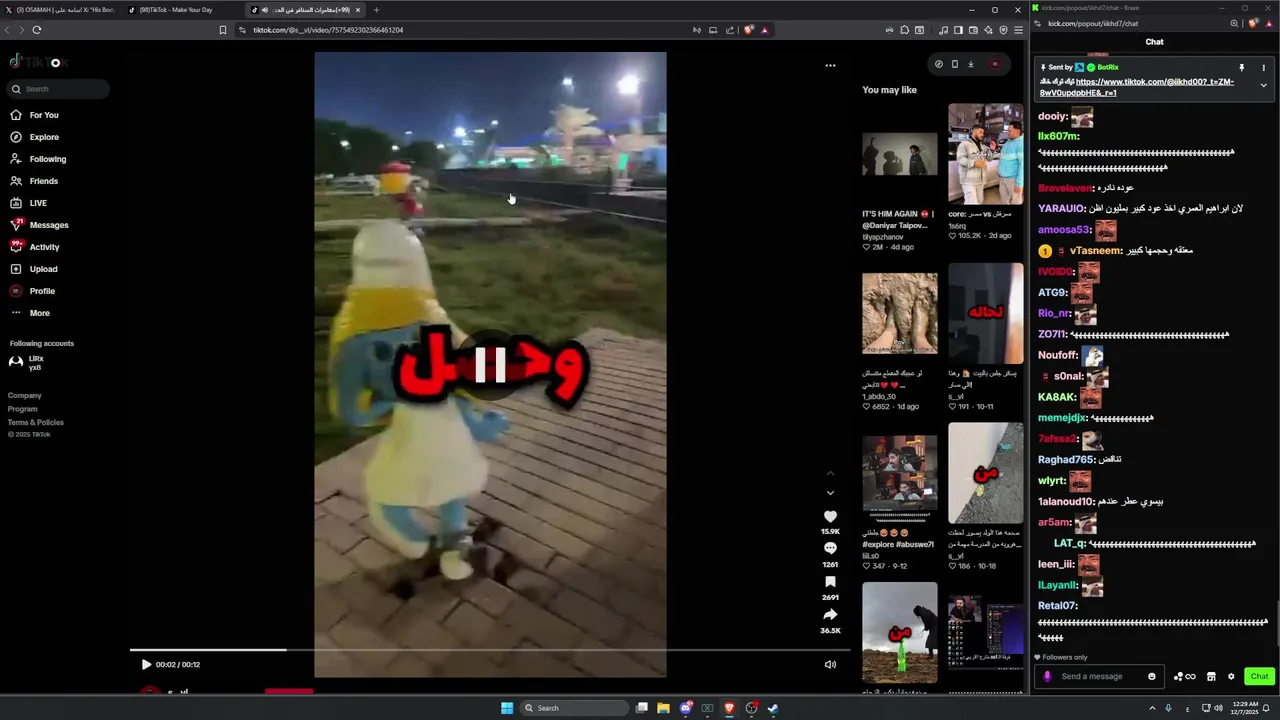Open the emoji picker in chat input
The image size is (1280, 720).
pos(1151,676)
